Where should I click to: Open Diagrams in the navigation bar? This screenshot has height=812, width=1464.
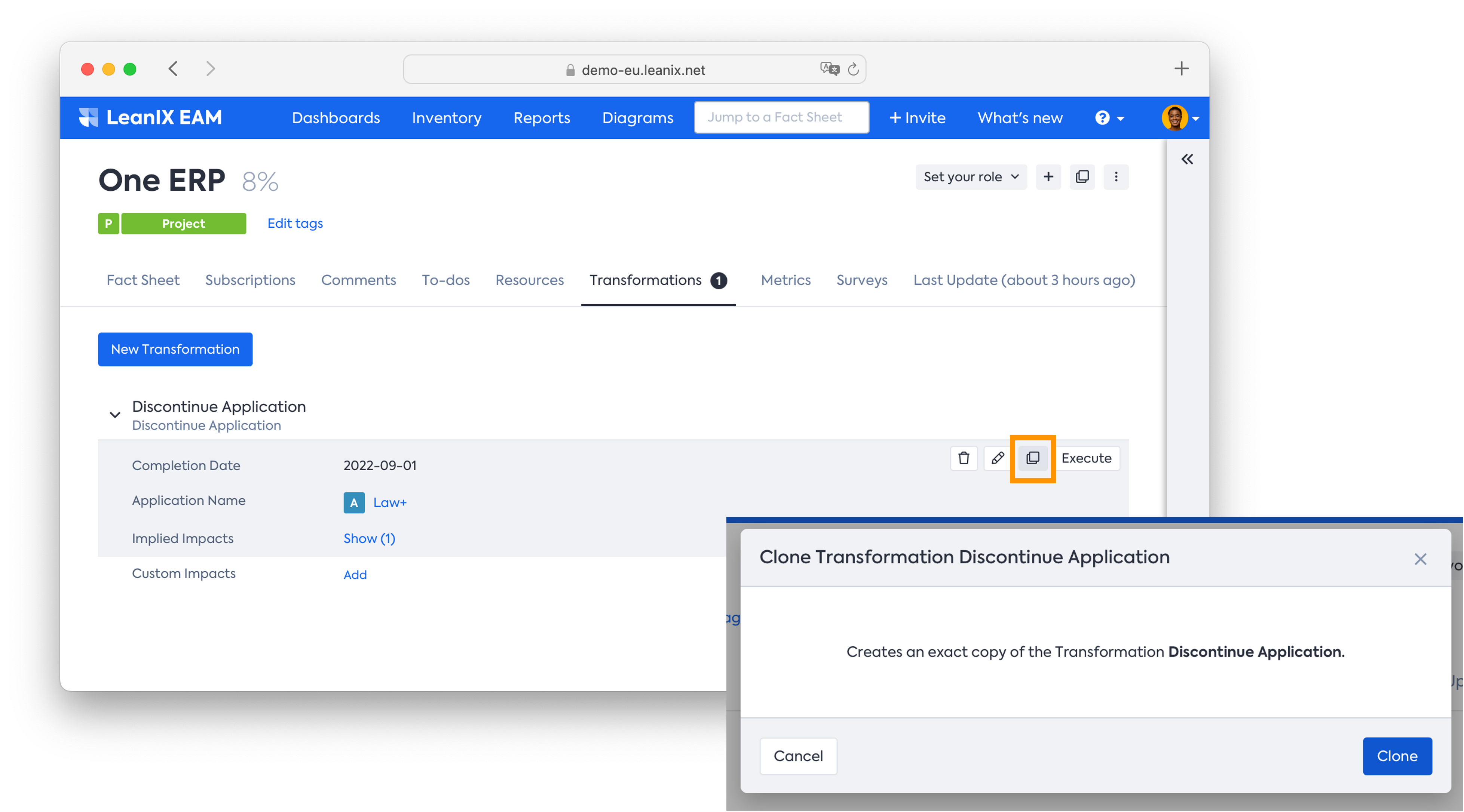tap(638, 117)
